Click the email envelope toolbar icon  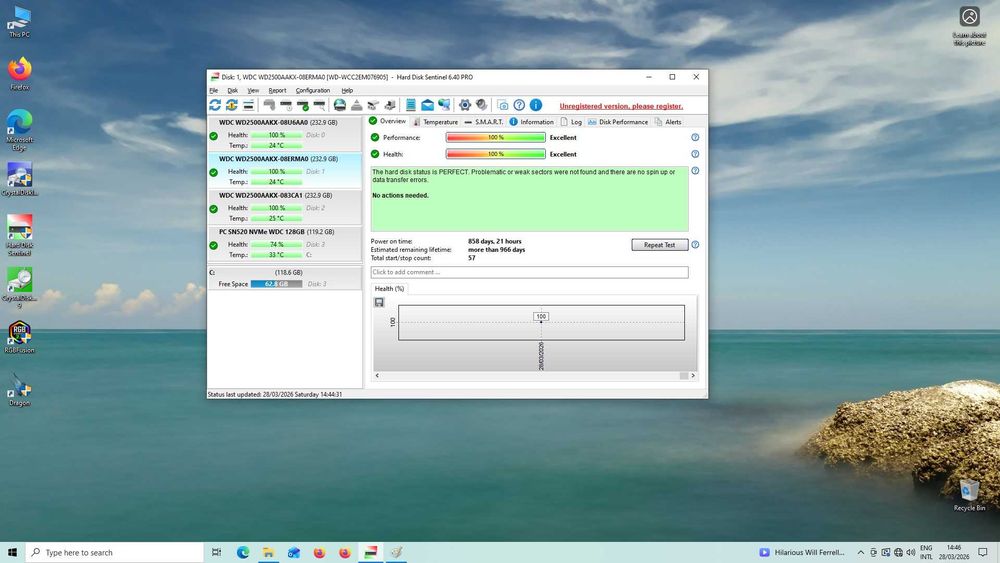point(427,105)
